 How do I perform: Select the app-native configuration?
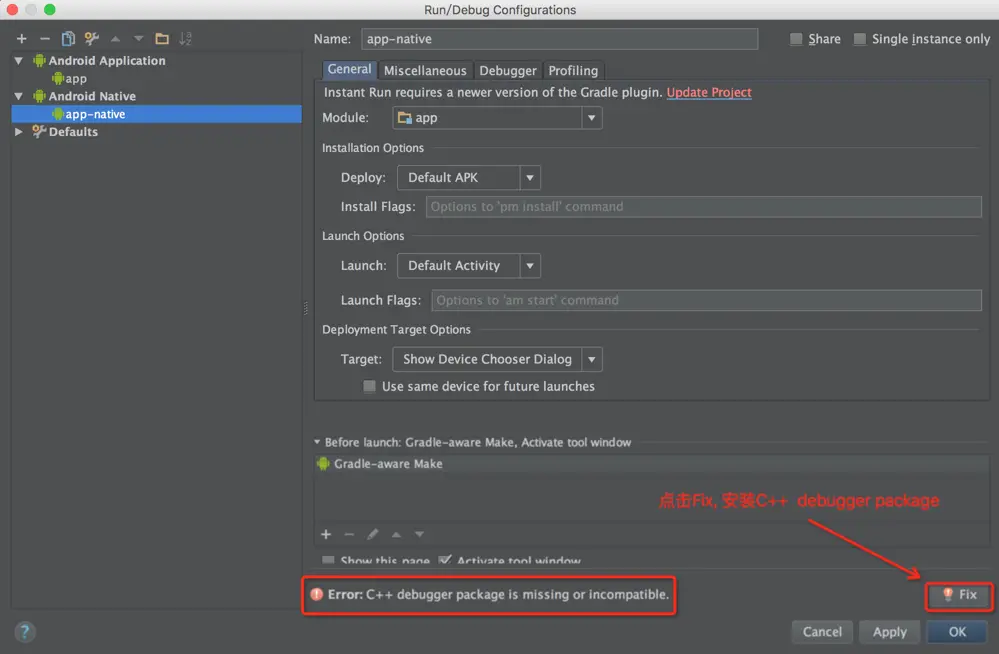pos(157,114)
